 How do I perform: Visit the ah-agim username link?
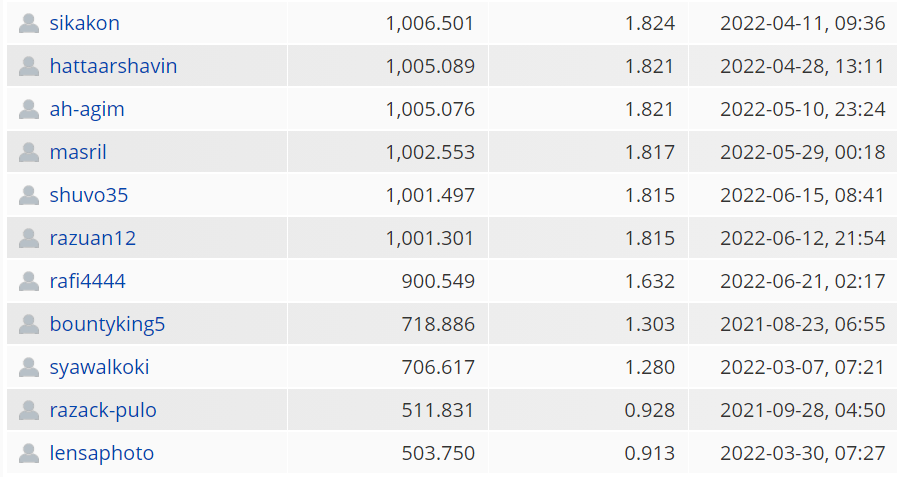click(87, 109)
